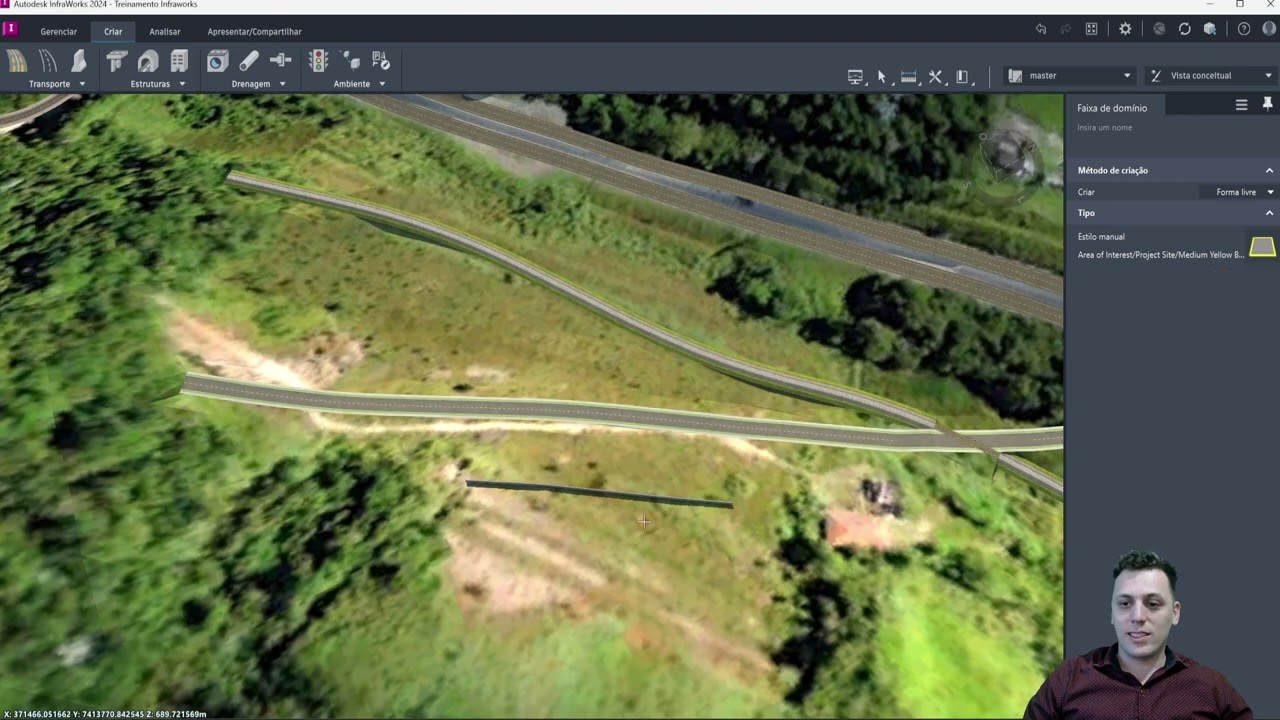Viewport: 1280px width, 720px height.
Task: Open the user profile avatar icon
Action: (x=1269, y=29)
